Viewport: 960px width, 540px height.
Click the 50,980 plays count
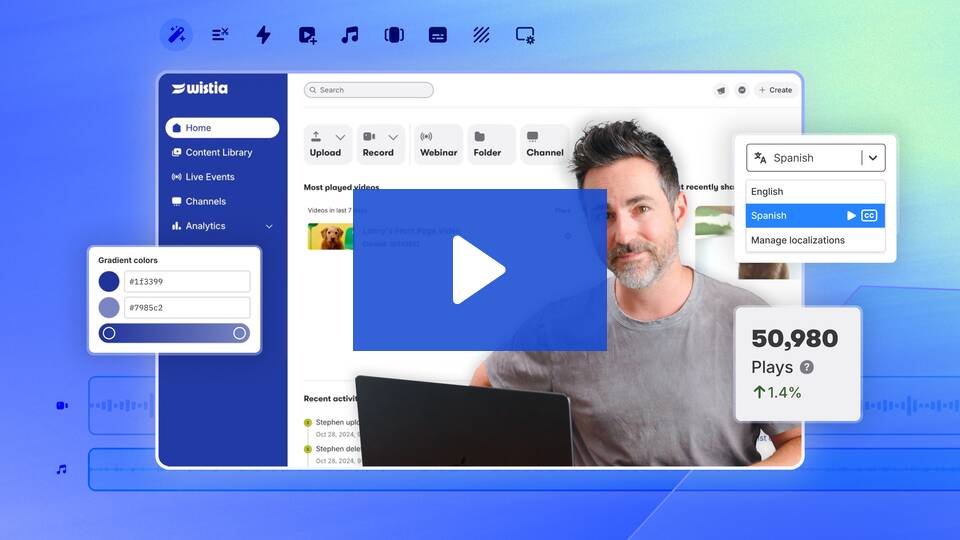click(795, 339)
